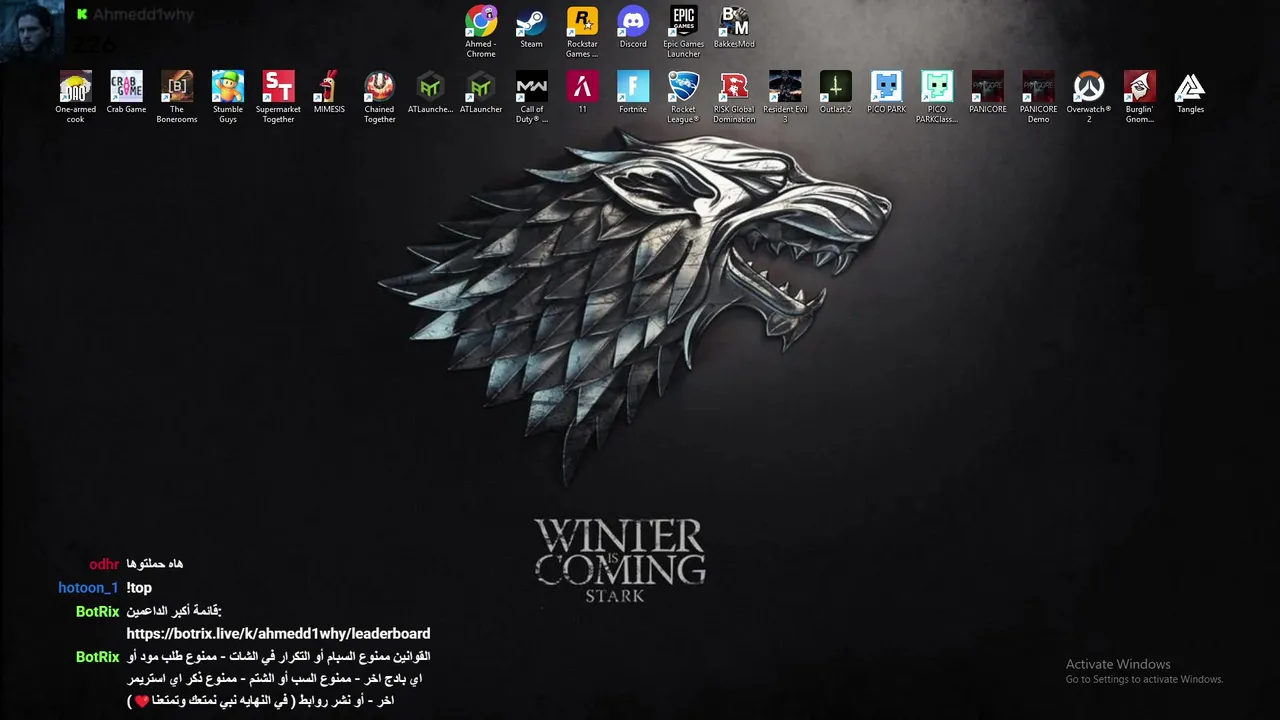Select the Rockstar Games launcher icon
The image size is (1280, 720).
coord(582,32)
